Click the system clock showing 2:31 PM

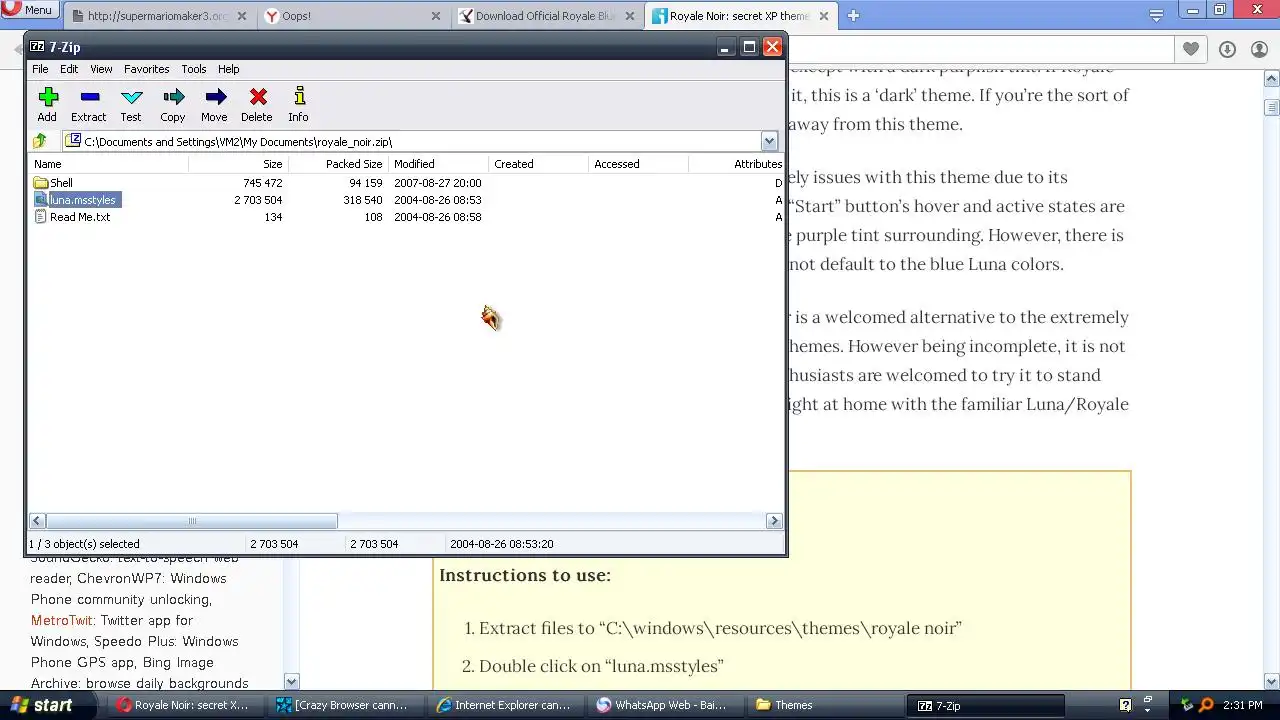[1242, 705]
